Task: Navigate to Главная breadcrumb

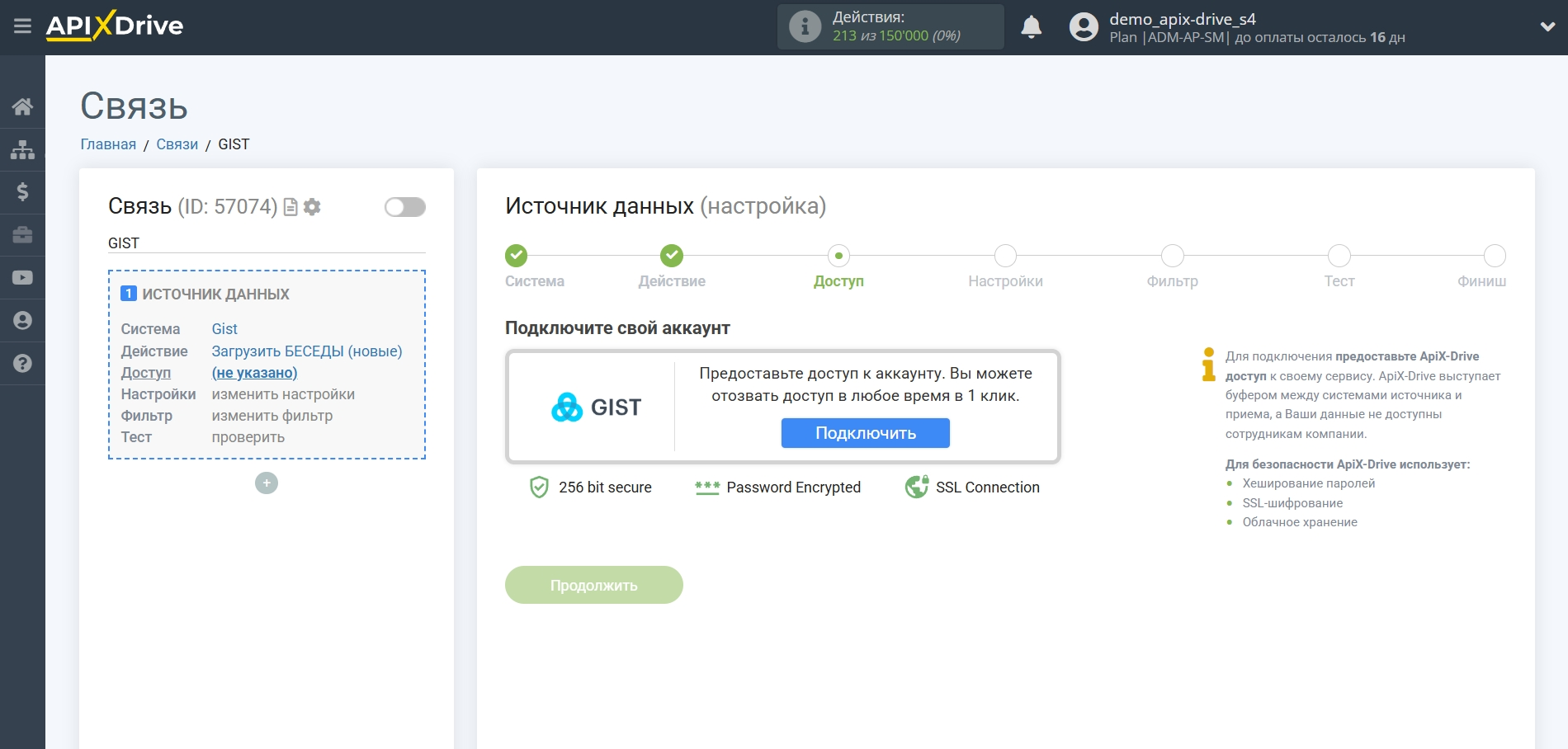Action: (107, 144)
